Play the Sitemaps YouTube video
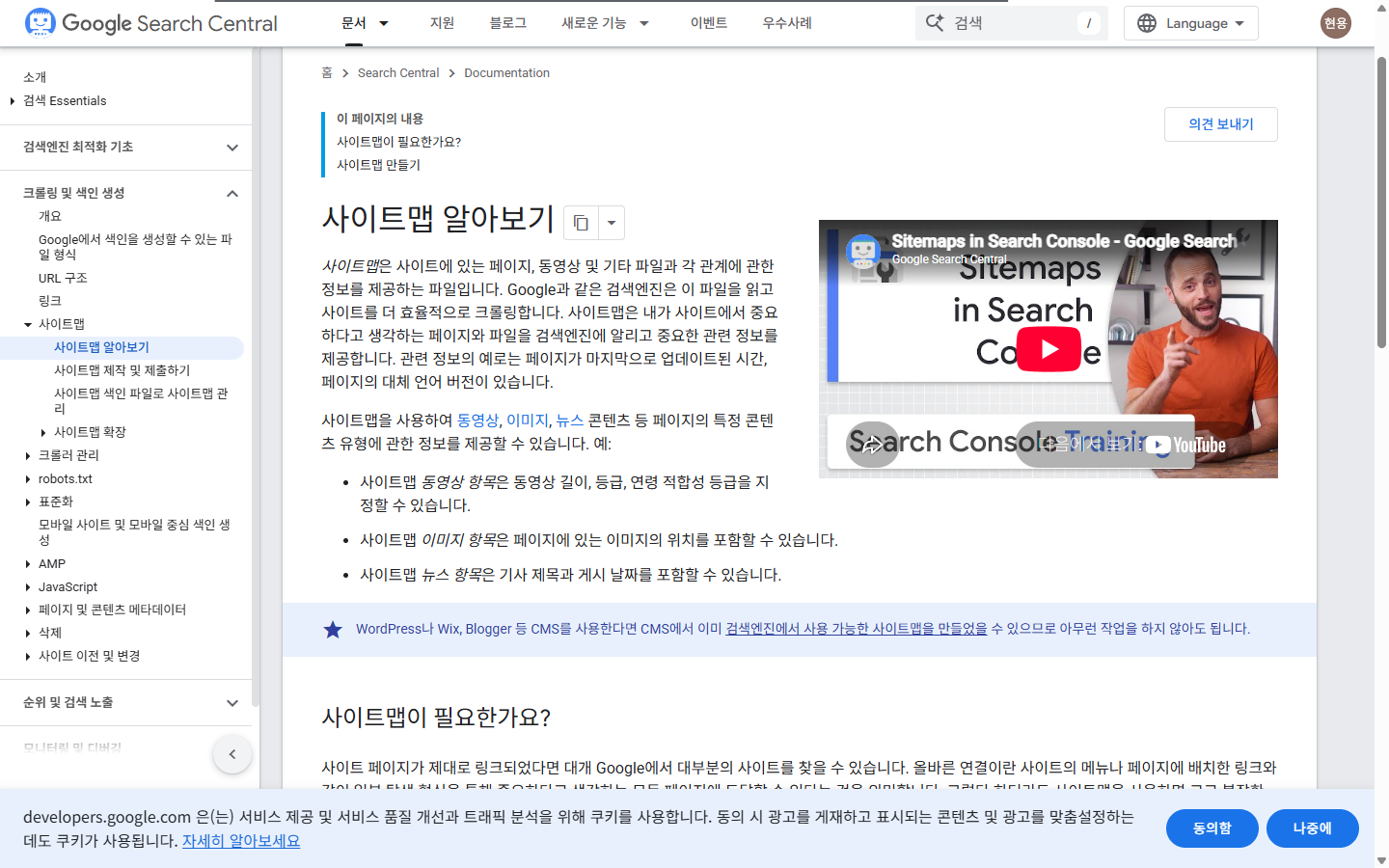 point(1049,349)
